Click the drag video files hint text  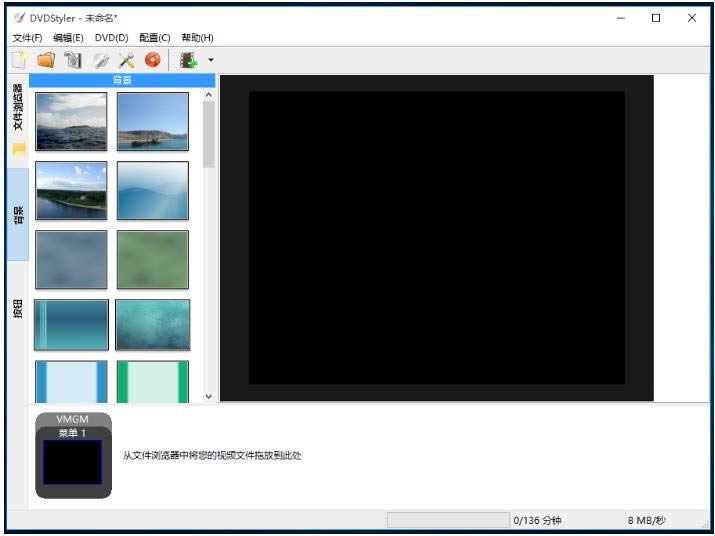(212, 455)
